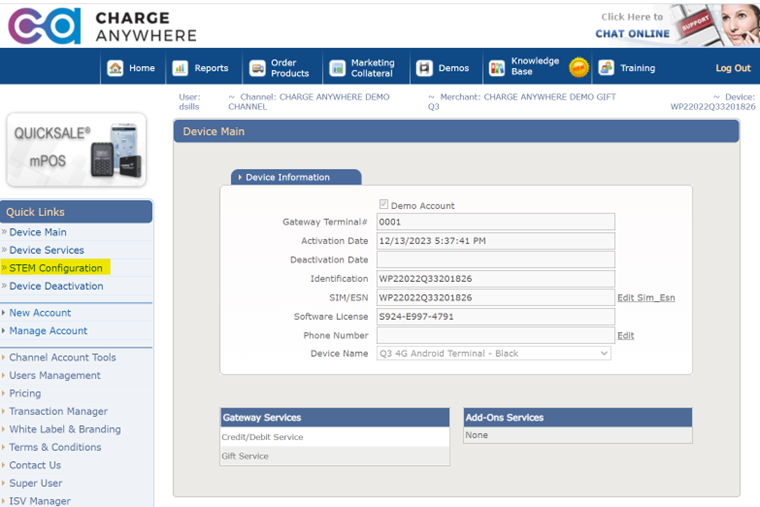Open the Chat Online support banner
This screenshot has width=760, height=507.
(x=675, y=25)
